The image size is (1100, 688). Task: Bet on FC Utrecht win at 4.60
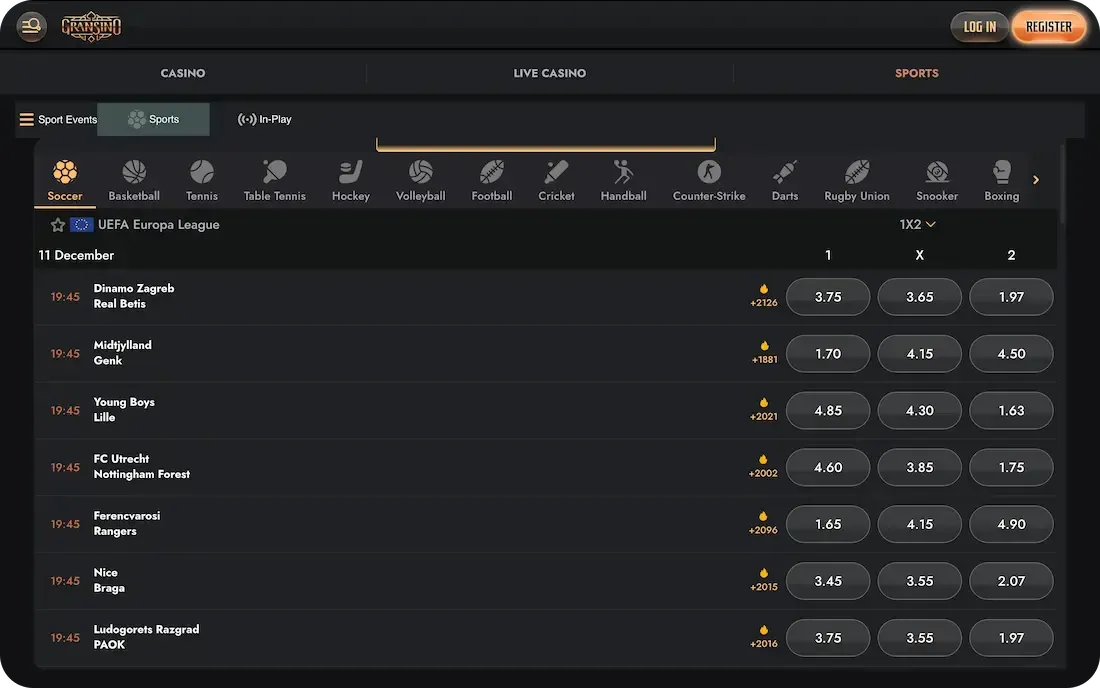(828, 467)
